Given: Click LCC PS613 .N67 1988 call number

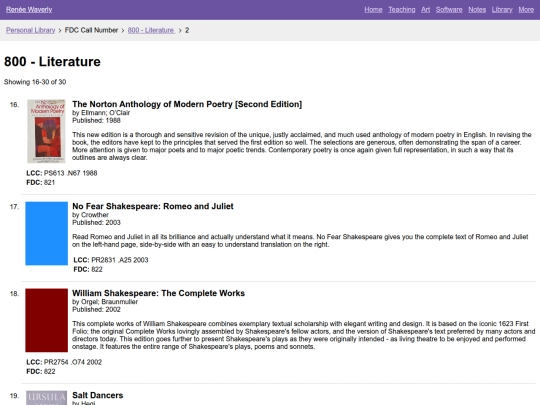Looking at the screenshot, I should click(62, 173).
